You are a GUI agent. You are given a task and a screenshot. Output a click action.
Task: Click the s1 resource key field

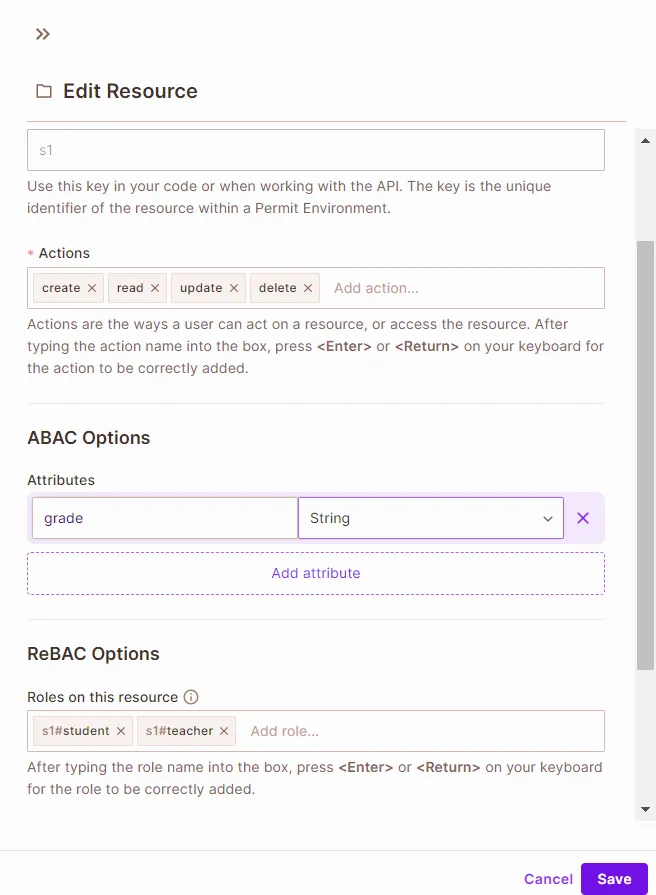click(x=316, y=150)
